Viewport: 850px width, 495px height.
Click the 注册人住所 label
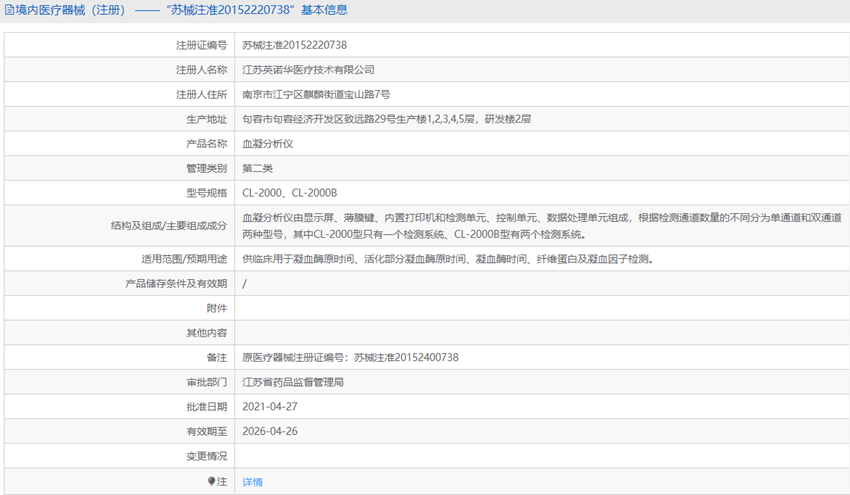click(x=202, y=94)
